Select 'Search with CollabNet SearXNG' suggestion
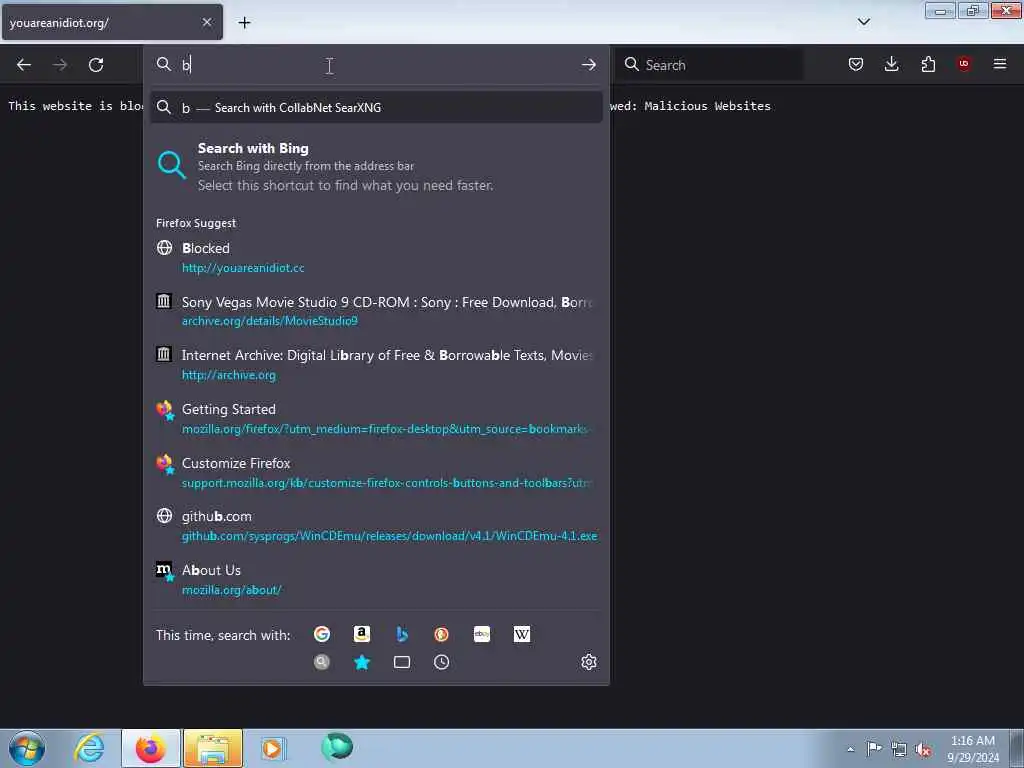The image size is (1024, 768). 376,108
